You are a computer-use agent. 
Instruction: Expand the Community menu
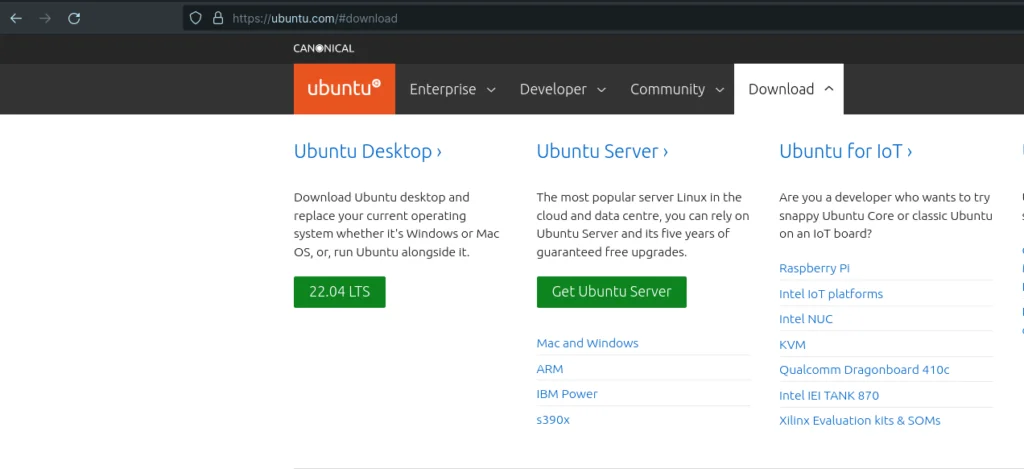pyautogui.click(x=677, y=89)
